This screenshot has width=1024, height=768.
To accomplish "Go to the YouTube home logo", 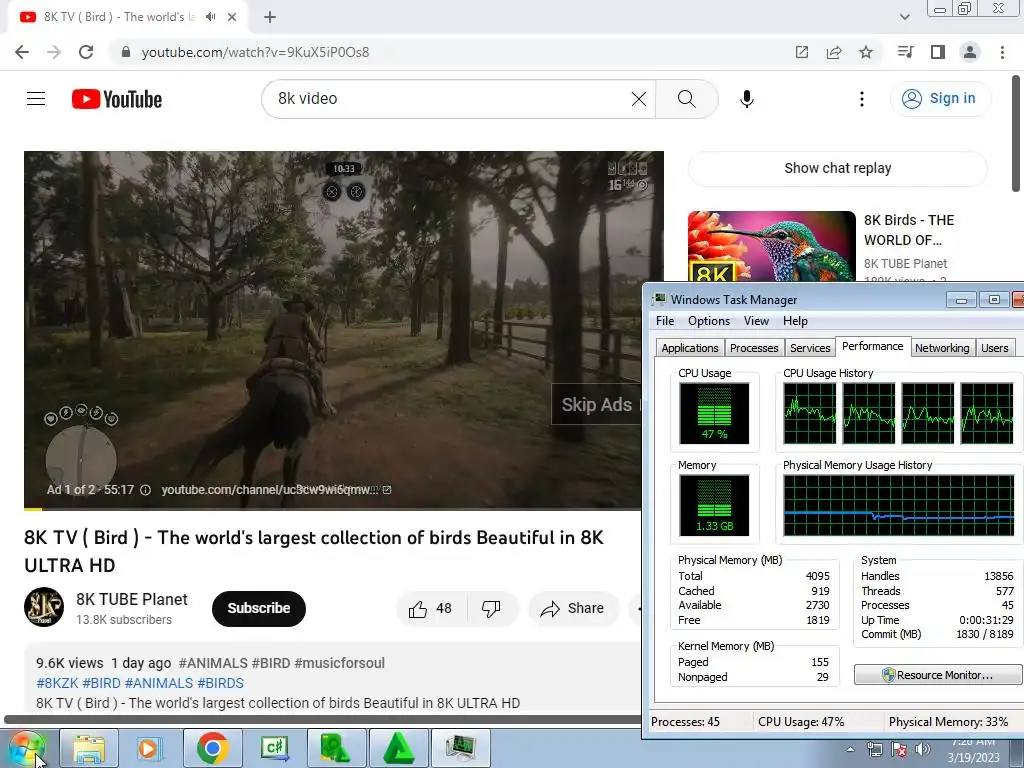I will pyautogui.click(x=117, y=99).
